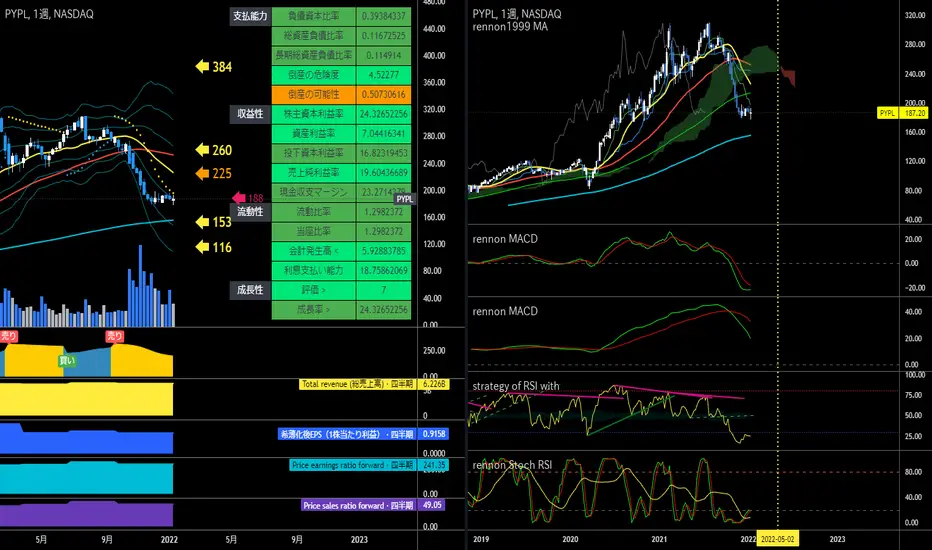Click the gray PYPL tag by the table

pos(405,199)
